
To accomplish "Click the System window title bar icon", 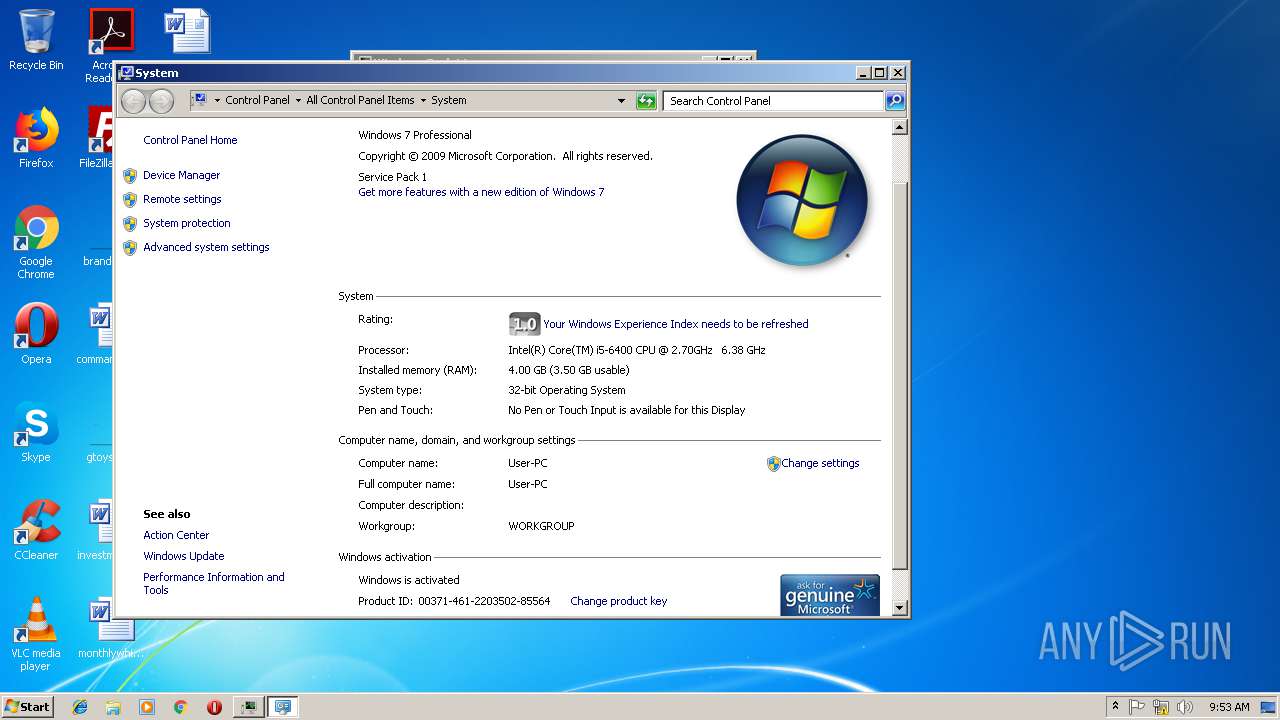I will pos(126,73).
